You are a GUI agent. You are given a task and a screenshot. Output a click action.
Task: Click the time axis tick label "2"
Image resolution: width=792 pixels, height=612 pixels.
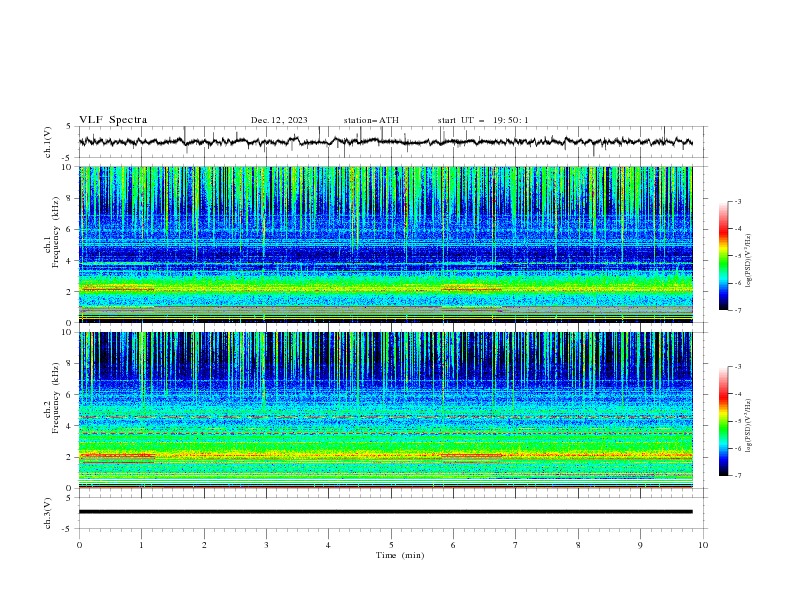(204, 545)
